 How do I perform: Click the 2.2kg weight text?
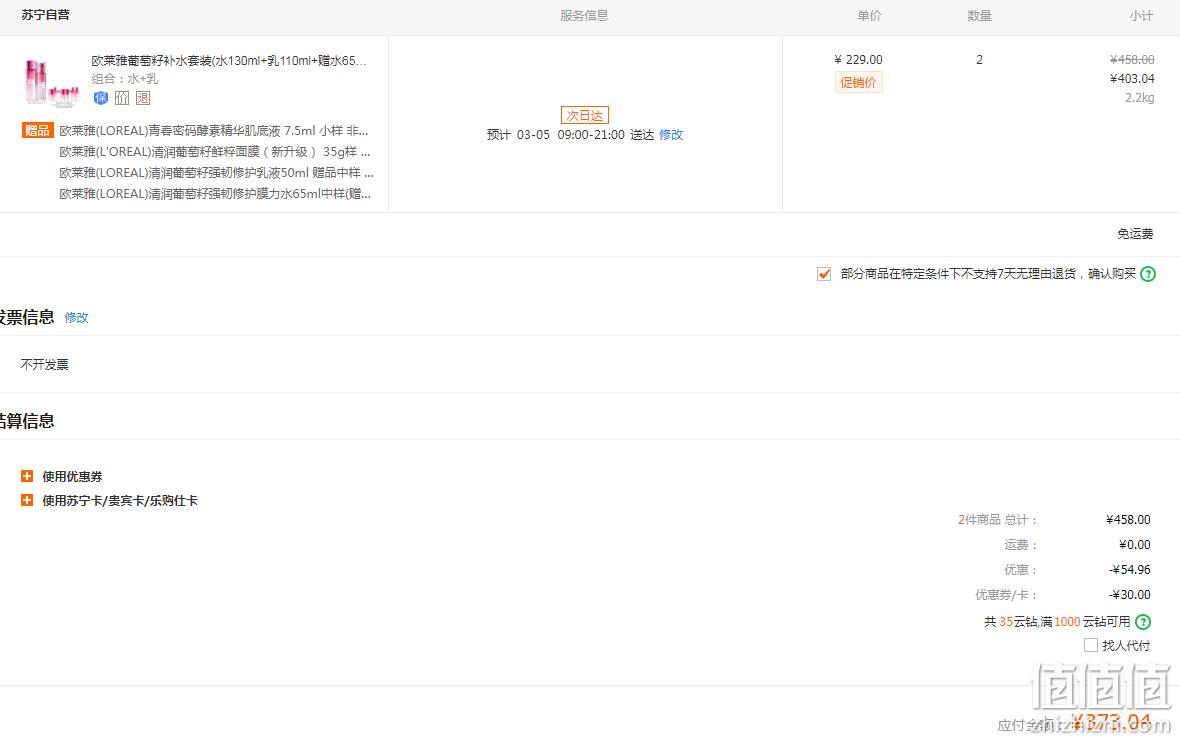1139,98
